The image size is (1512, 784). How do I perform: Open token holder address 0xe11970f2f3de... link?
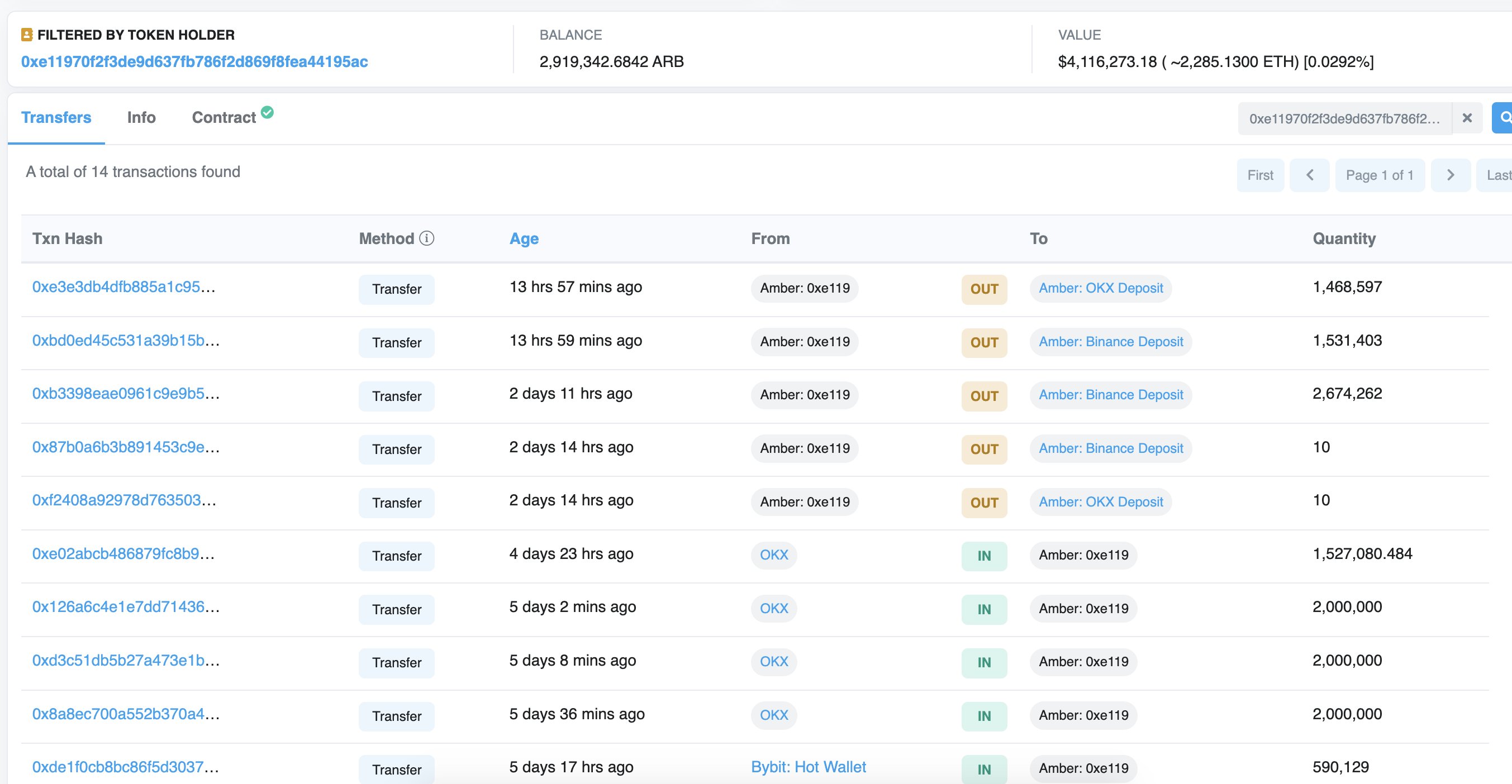click(194, 61)
